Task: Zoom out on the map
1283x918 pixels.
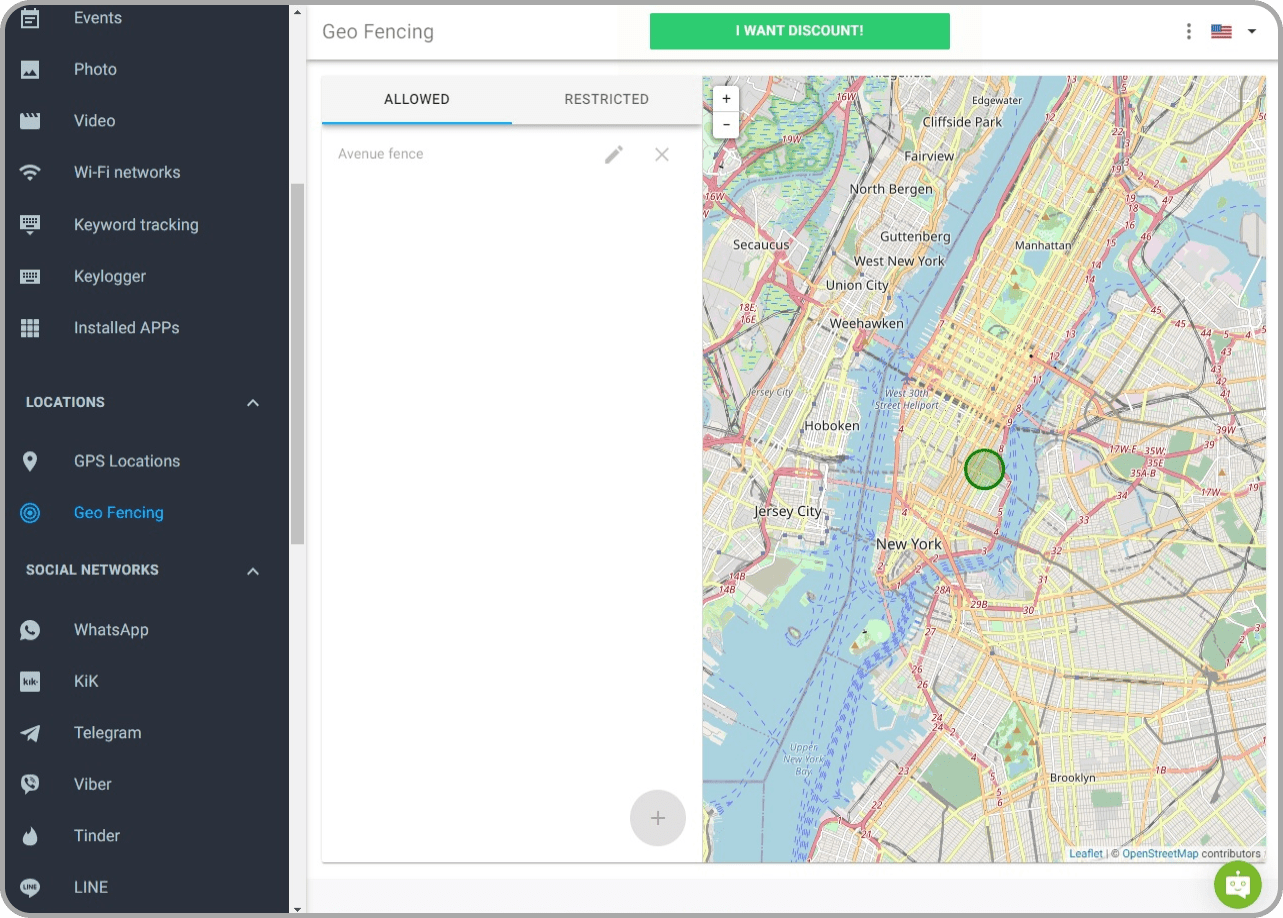Action: (x=726, y=125)
